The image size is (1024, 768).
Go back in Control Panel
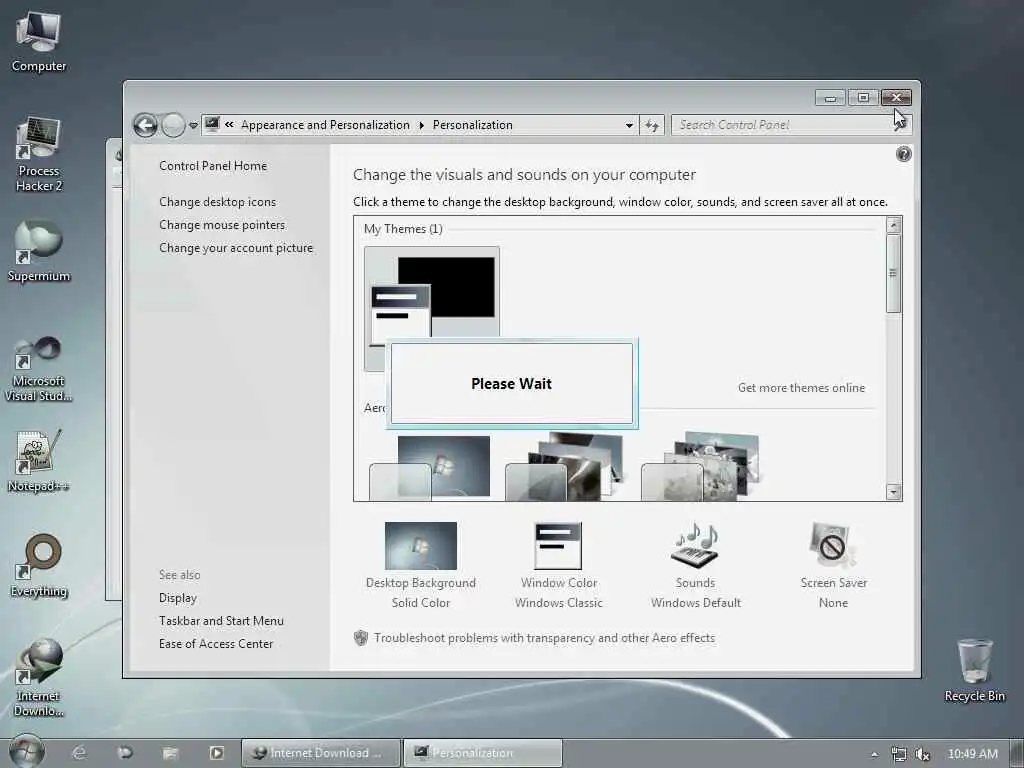[x=145, y=125]
